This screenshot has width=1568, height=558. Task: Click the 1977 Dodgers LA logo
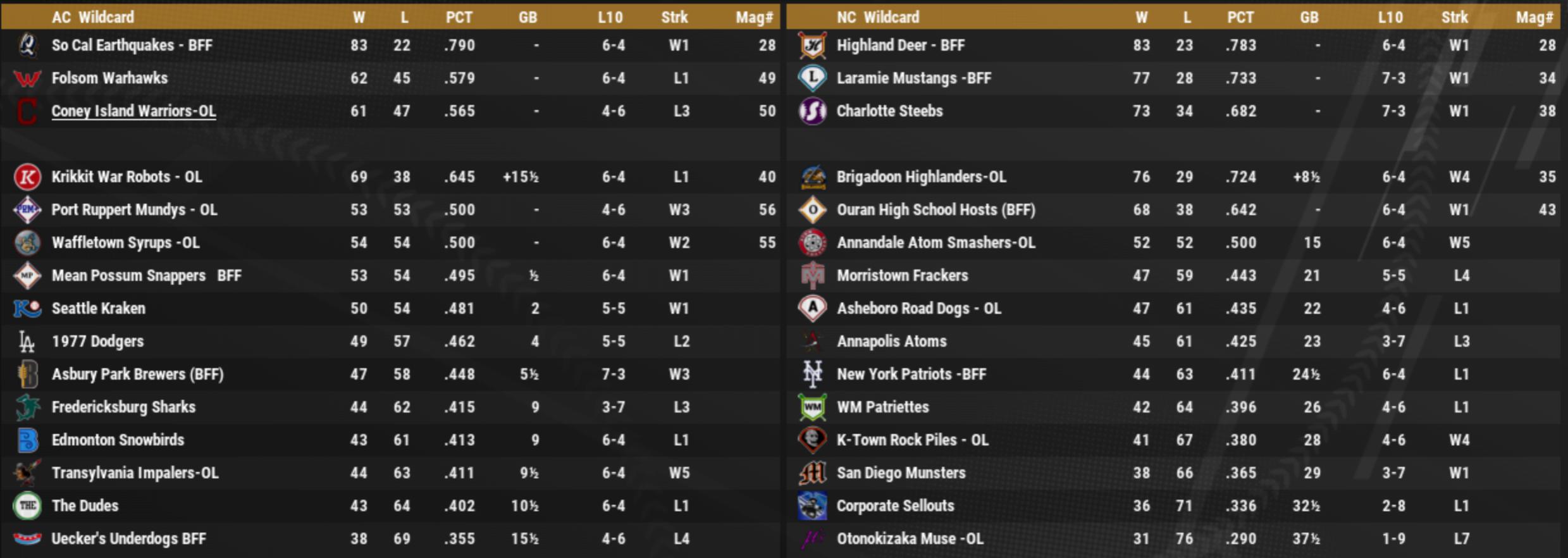(27, 342)
